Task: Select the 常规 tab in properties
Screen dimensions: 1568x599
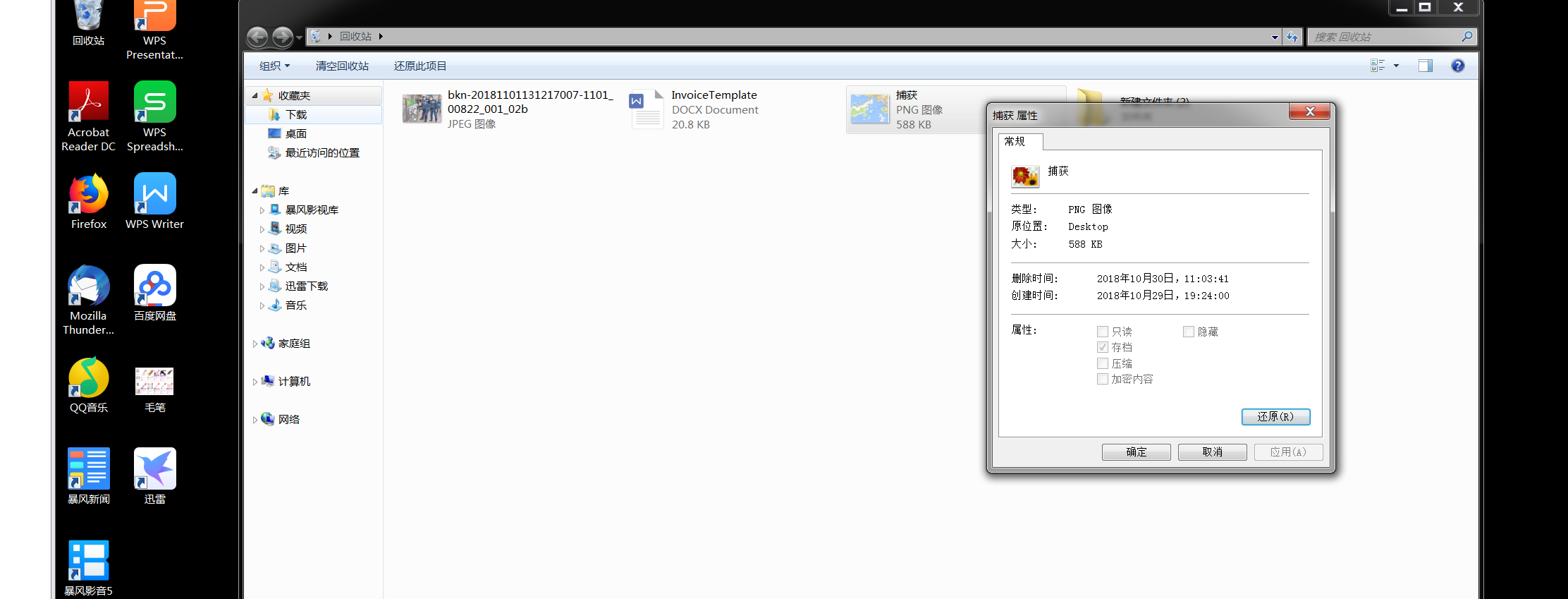Action: (x=1015, y=141)
